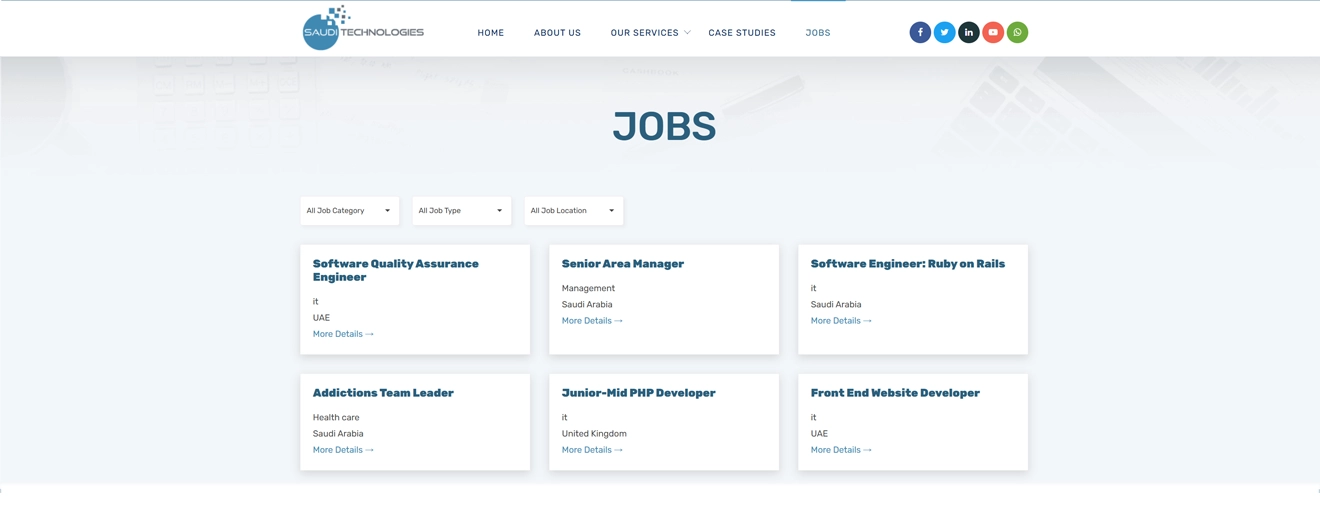
Task: Navigate to Case Studies
Action: (741, 33)
